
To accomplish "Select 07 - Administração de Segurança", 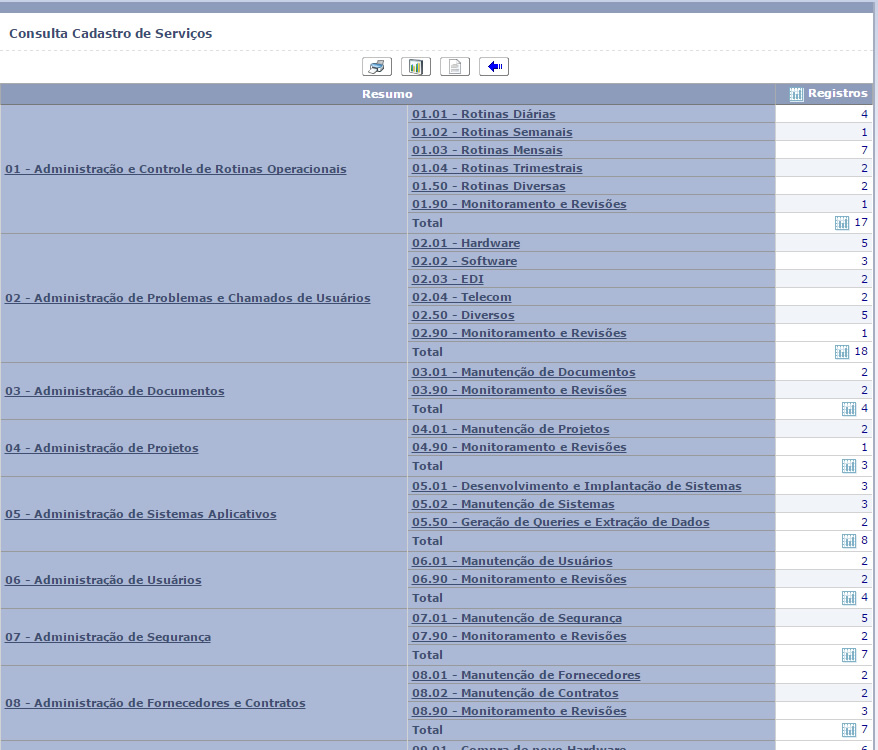I will point(108,637).
